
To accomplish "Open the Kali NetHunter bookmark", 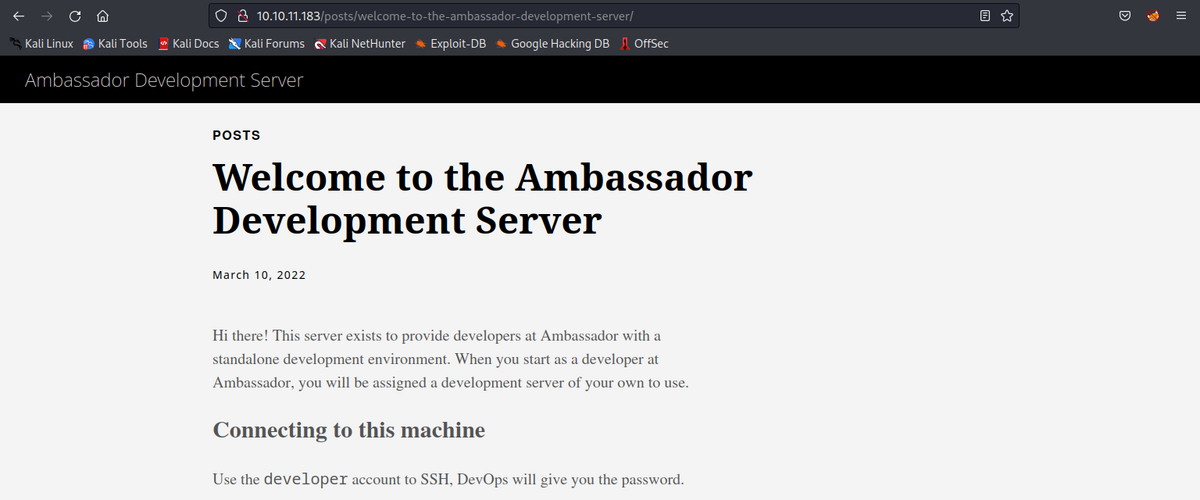I will coord(359,44).
